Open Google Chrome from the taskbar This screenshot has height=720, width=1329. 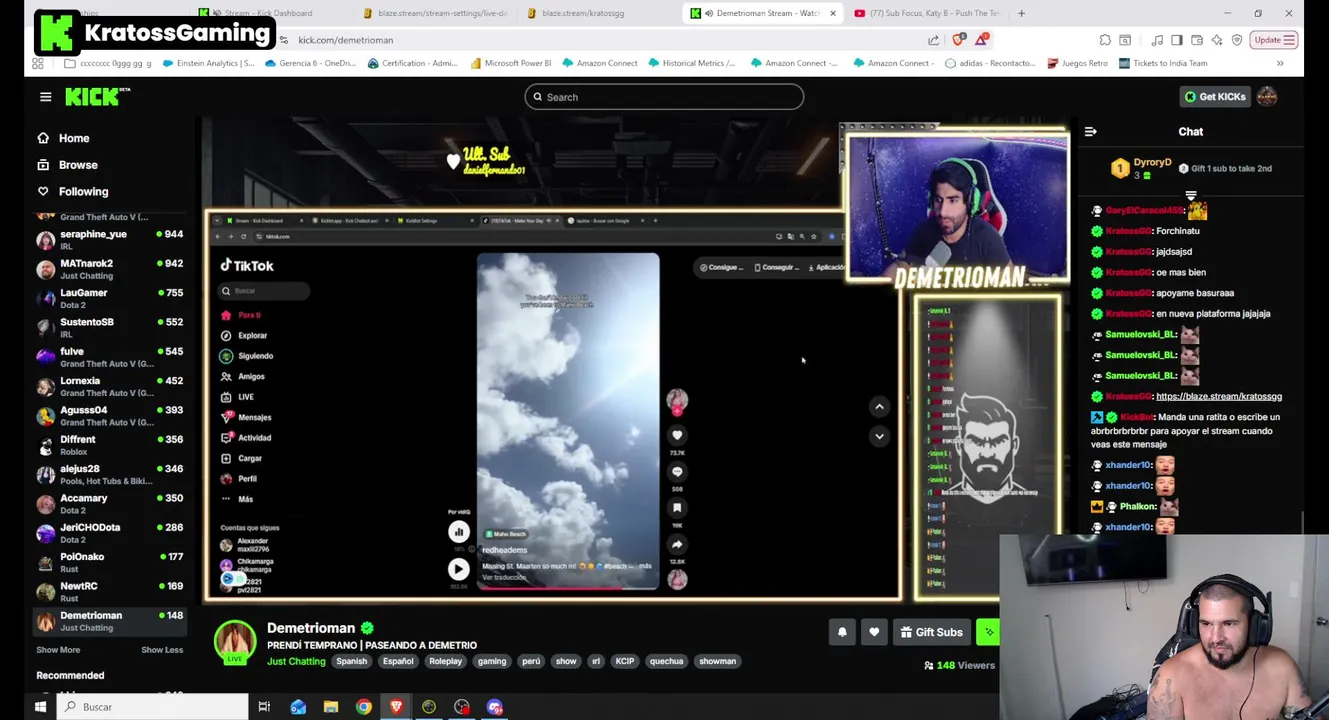[364, 707]
